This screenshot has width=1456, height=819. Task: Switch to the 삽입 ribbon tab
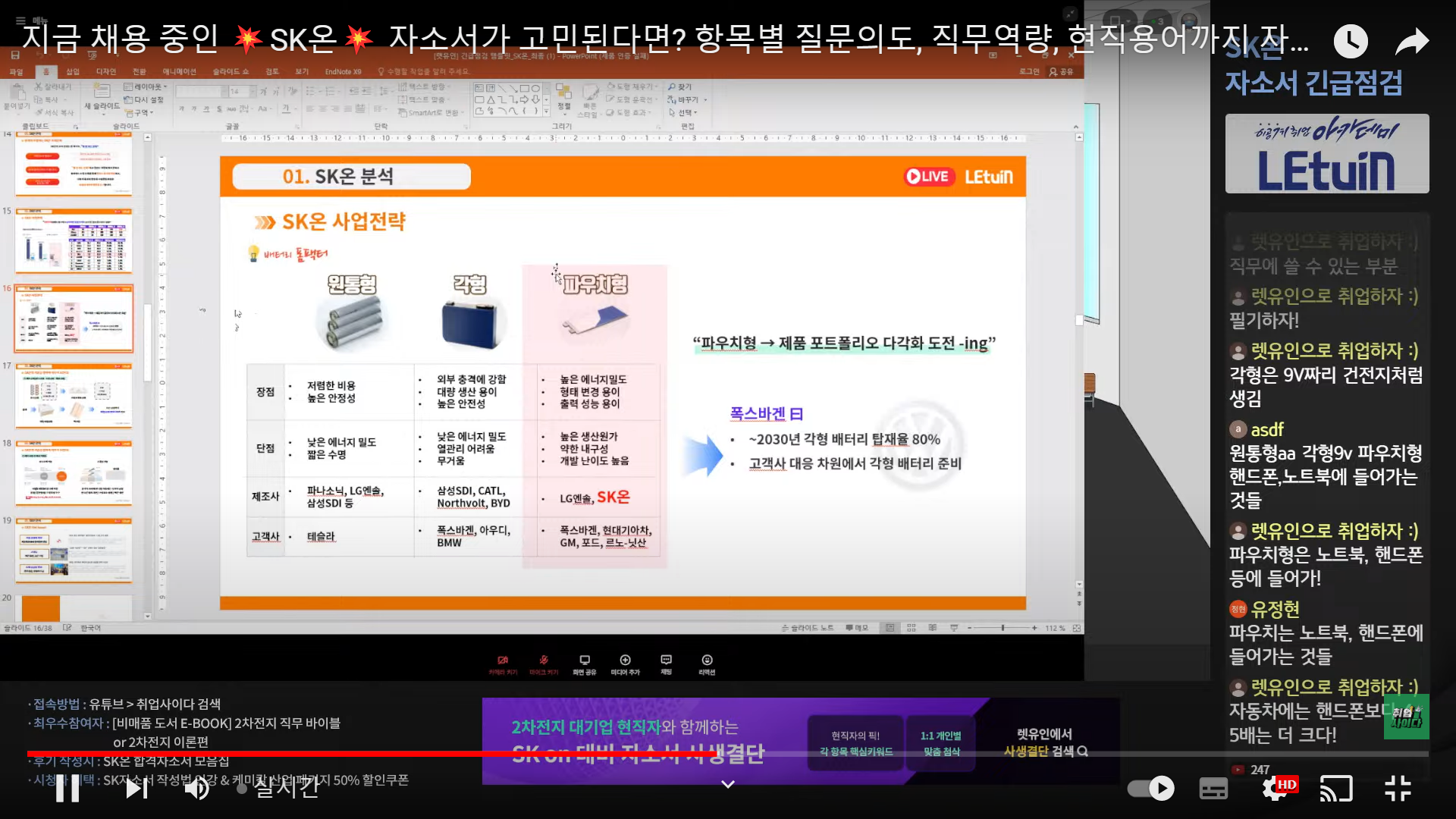(x=73, y=72)
